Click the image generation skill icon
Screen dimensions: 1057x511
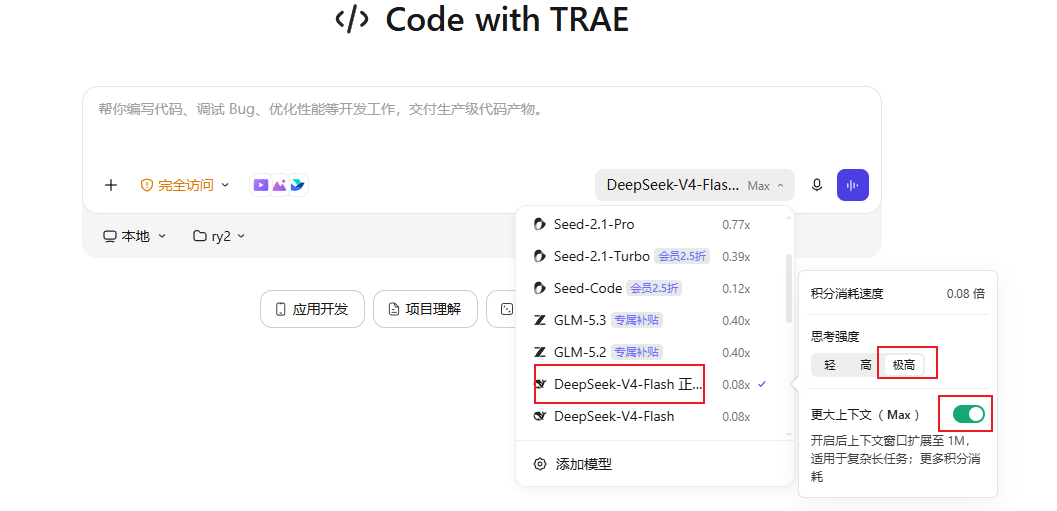[279, 185]
